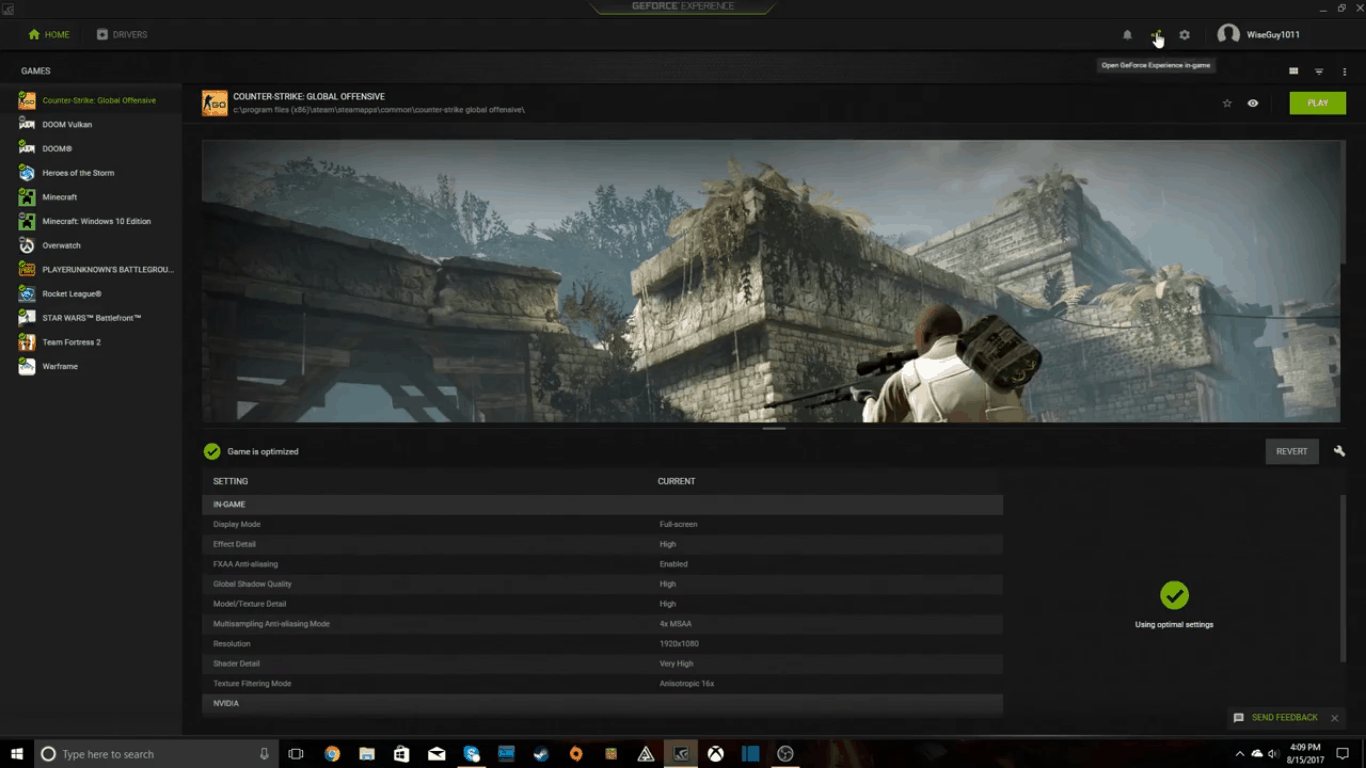Open the GeForce Experience in-game share overlay
1366x768 pixels.
point(1156,35)
